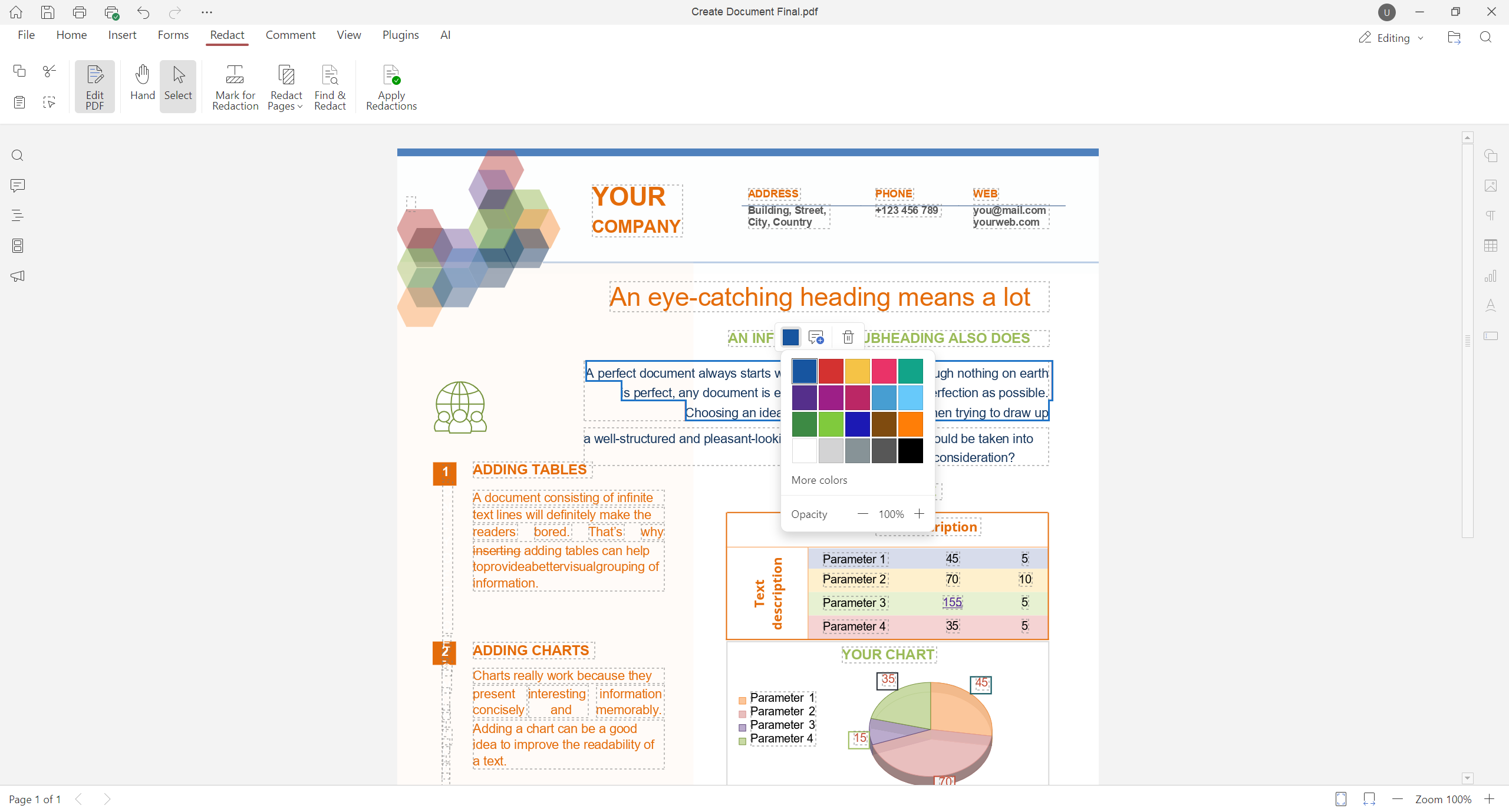Screen dimensions: 1509x812
Task: Toggle the Select tool on
Action: point(178,85)
